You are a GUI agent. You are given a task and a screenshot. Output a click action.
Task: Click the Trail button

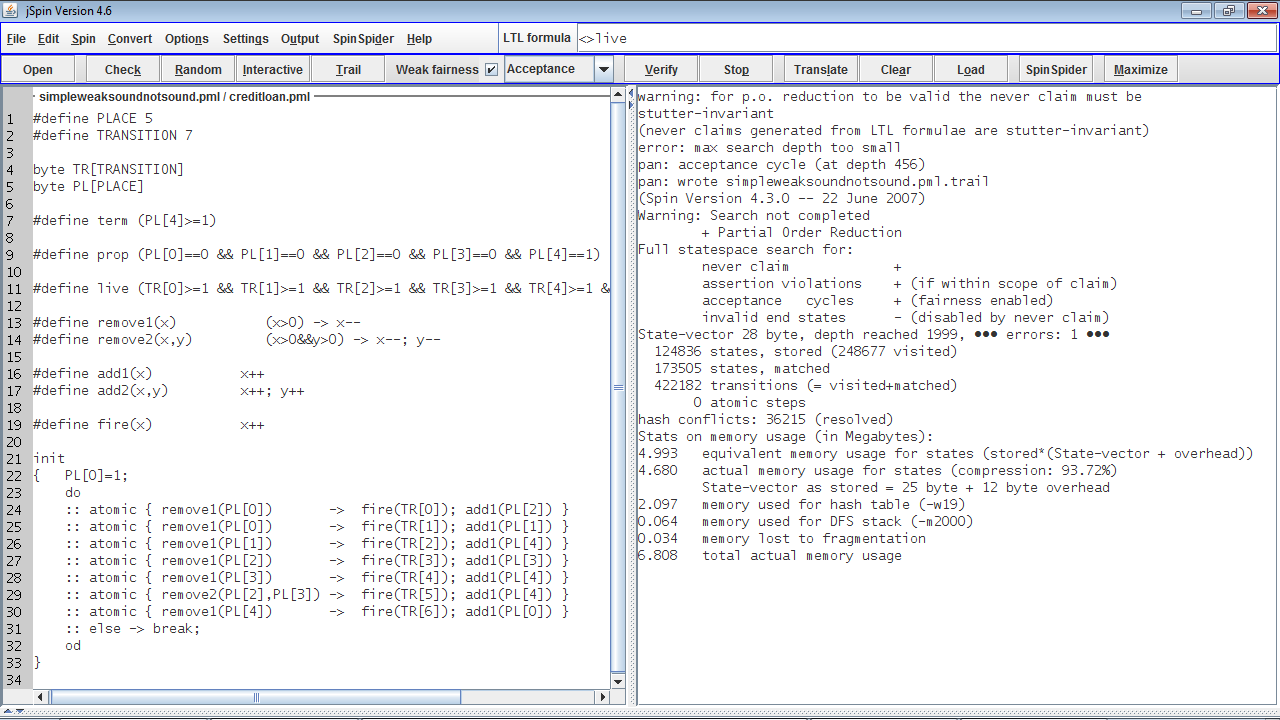[348, 70]
